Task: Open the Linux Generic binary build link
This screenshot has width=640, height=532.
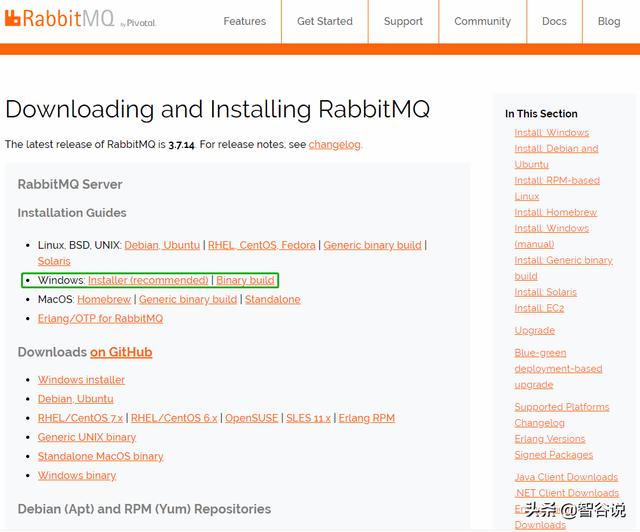Action: click(x=372, y=245)
